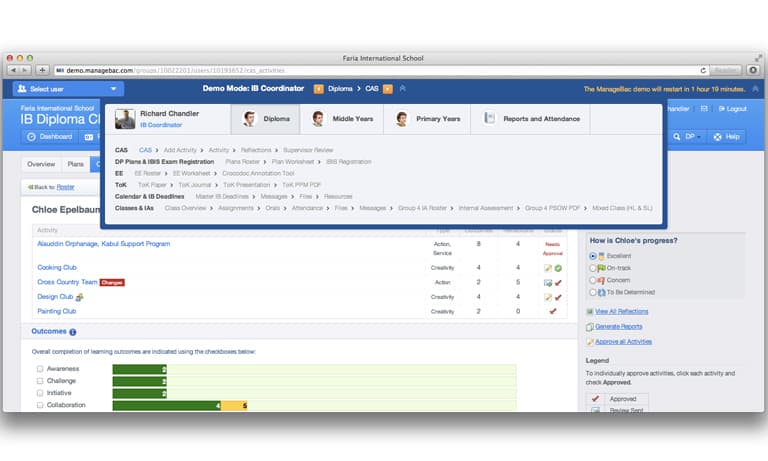Image resolution: width=768 pixels, height=461 pixels.
Task: Open EE Worksheet link
Action: click(x=192, y=173)
